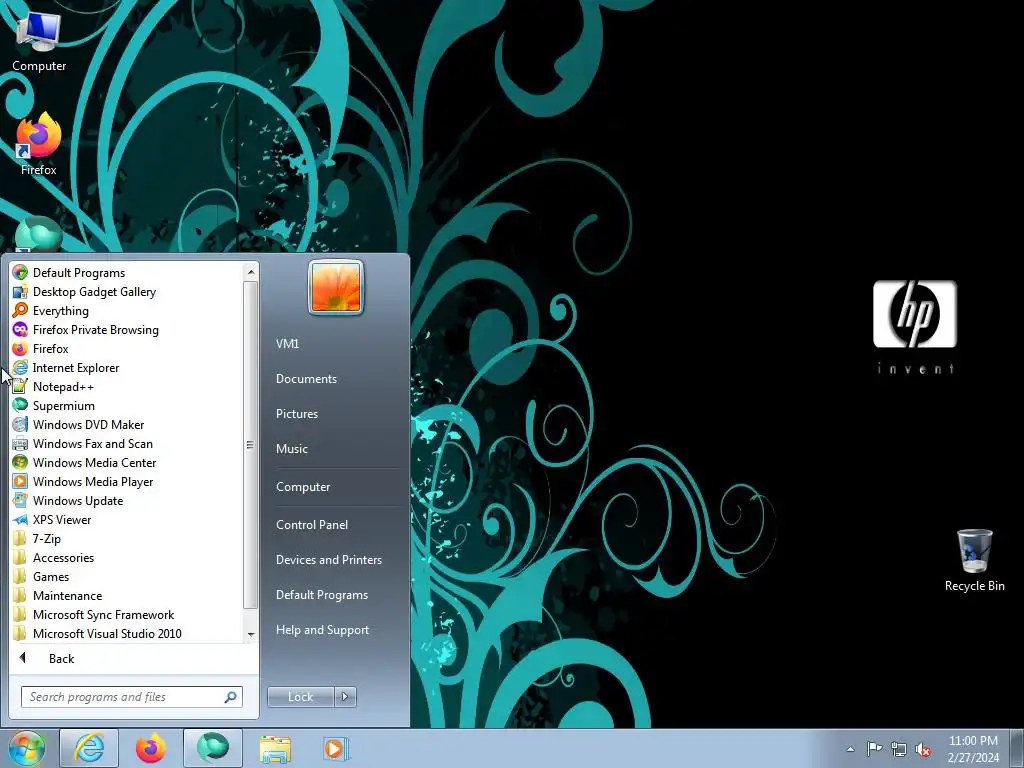The height and width of the screenshot is (768, 1024).
Task: Click the programs list scroll-down arrow
Action: pos(250,635)
